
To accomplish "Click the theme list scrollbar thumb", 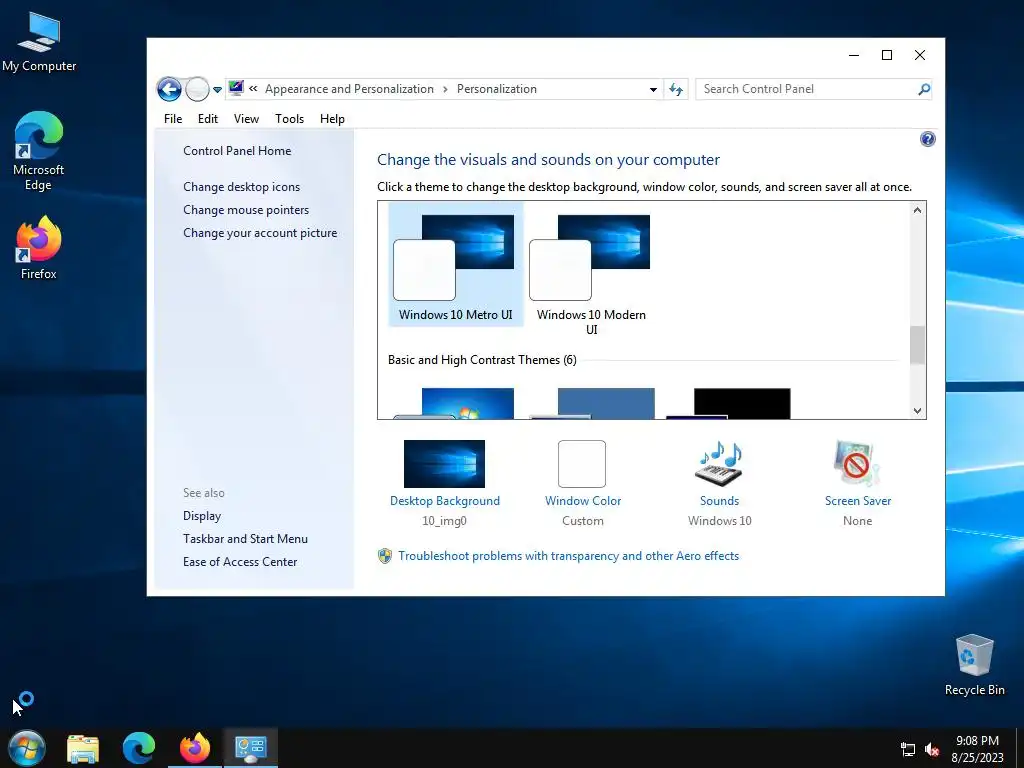I will tap(918, 345).
